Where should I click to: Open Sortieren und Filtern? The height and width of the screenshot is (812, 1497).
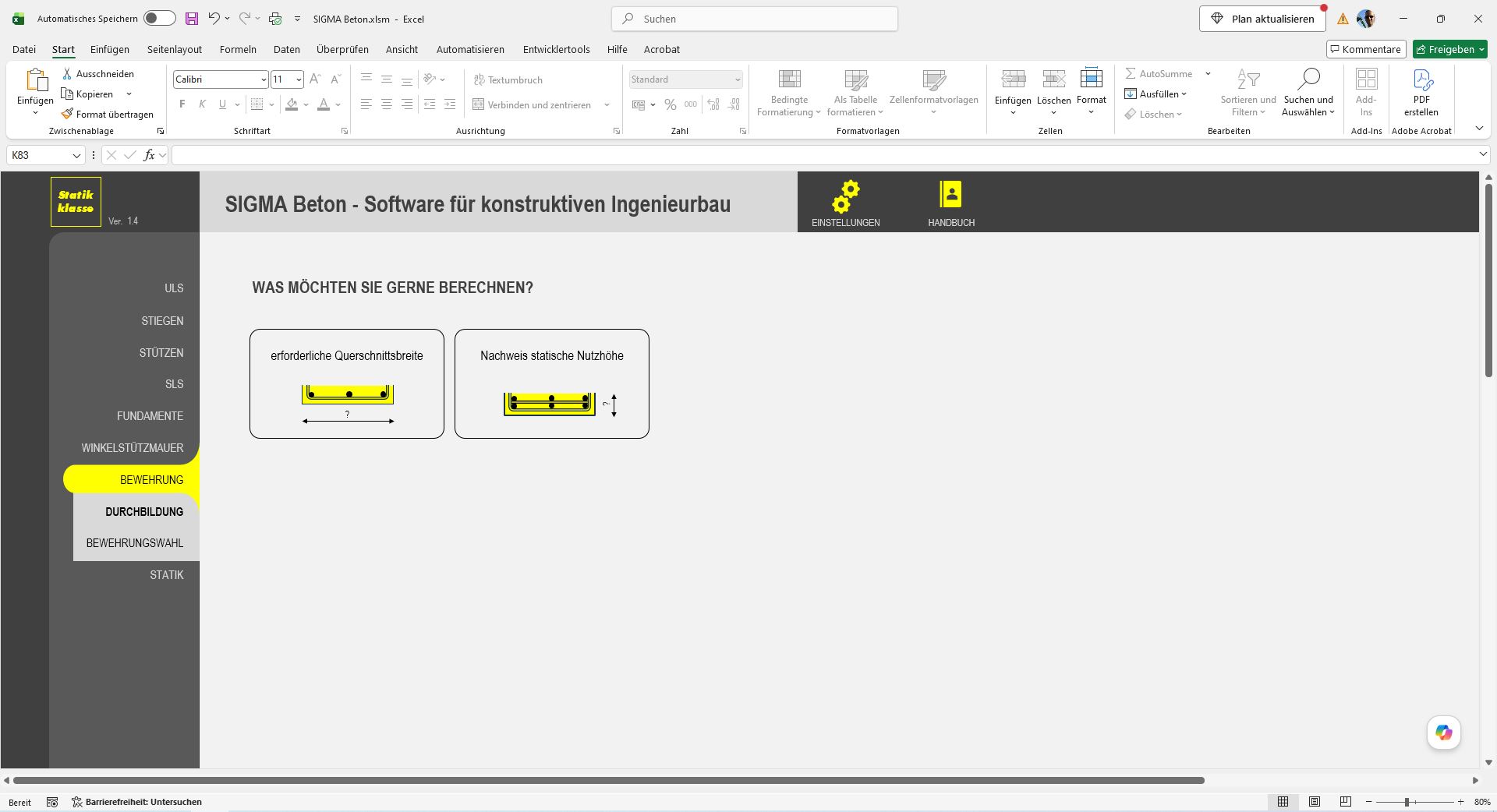tap(1248, 93)
